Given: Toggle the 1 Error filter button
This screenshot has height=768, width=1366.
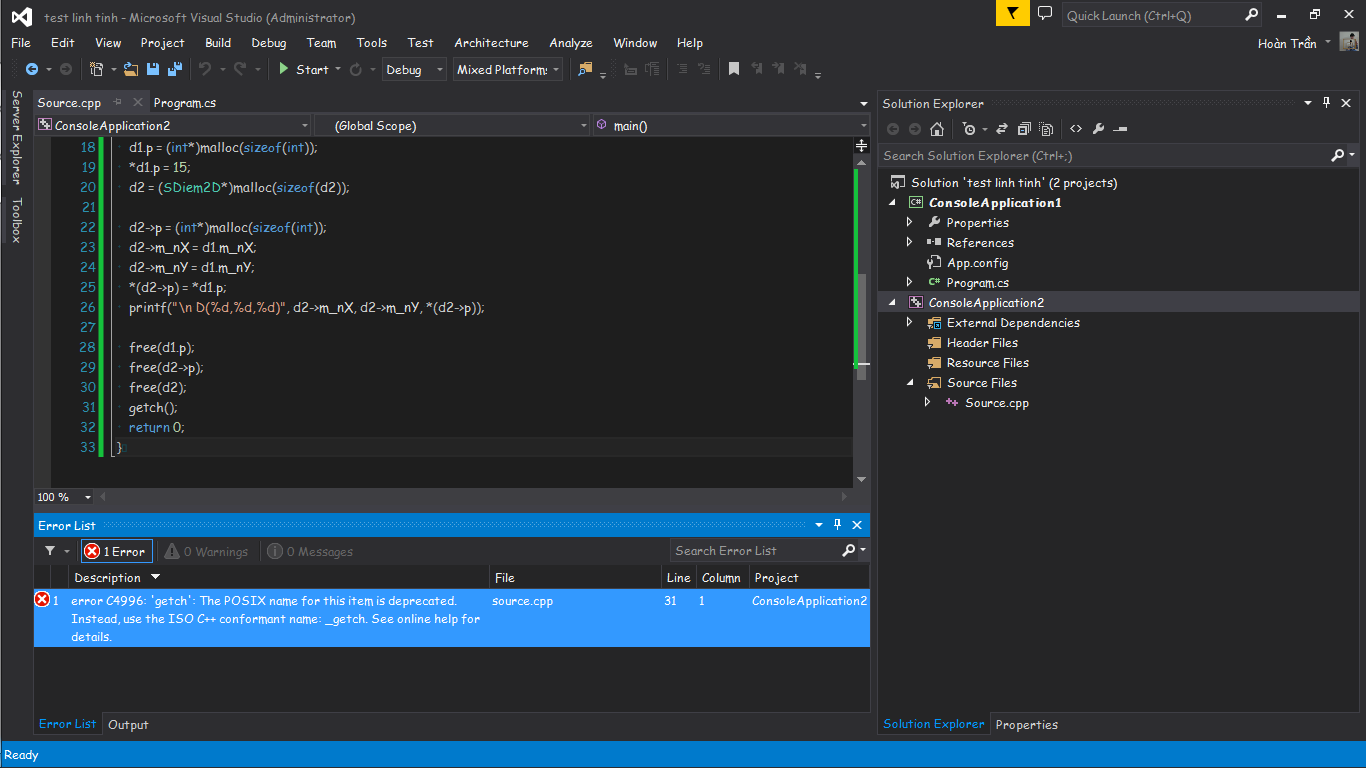Looking at the screenshot, I should point(115,551).
